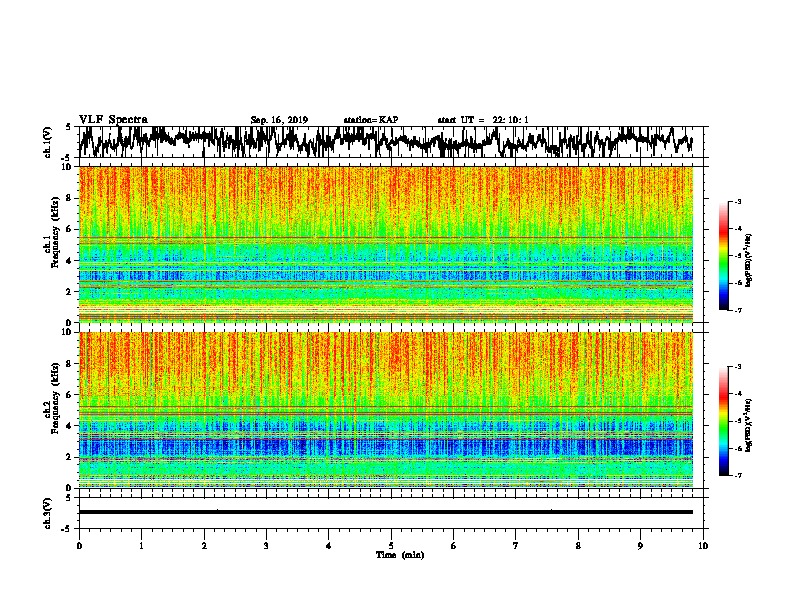The image size is (792, 612).
Task: Click the time axis tick label "7"
Action: pos(516,546)
